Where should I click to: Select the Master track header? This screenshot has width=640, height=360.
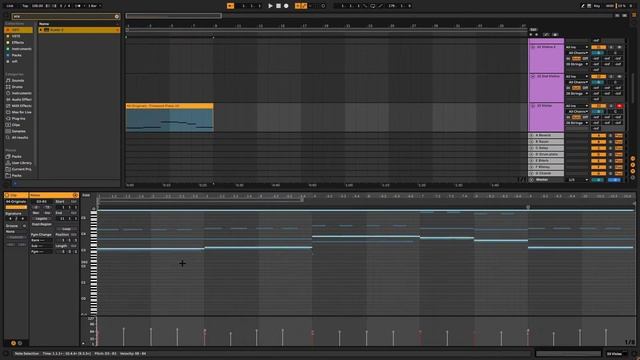546,180
